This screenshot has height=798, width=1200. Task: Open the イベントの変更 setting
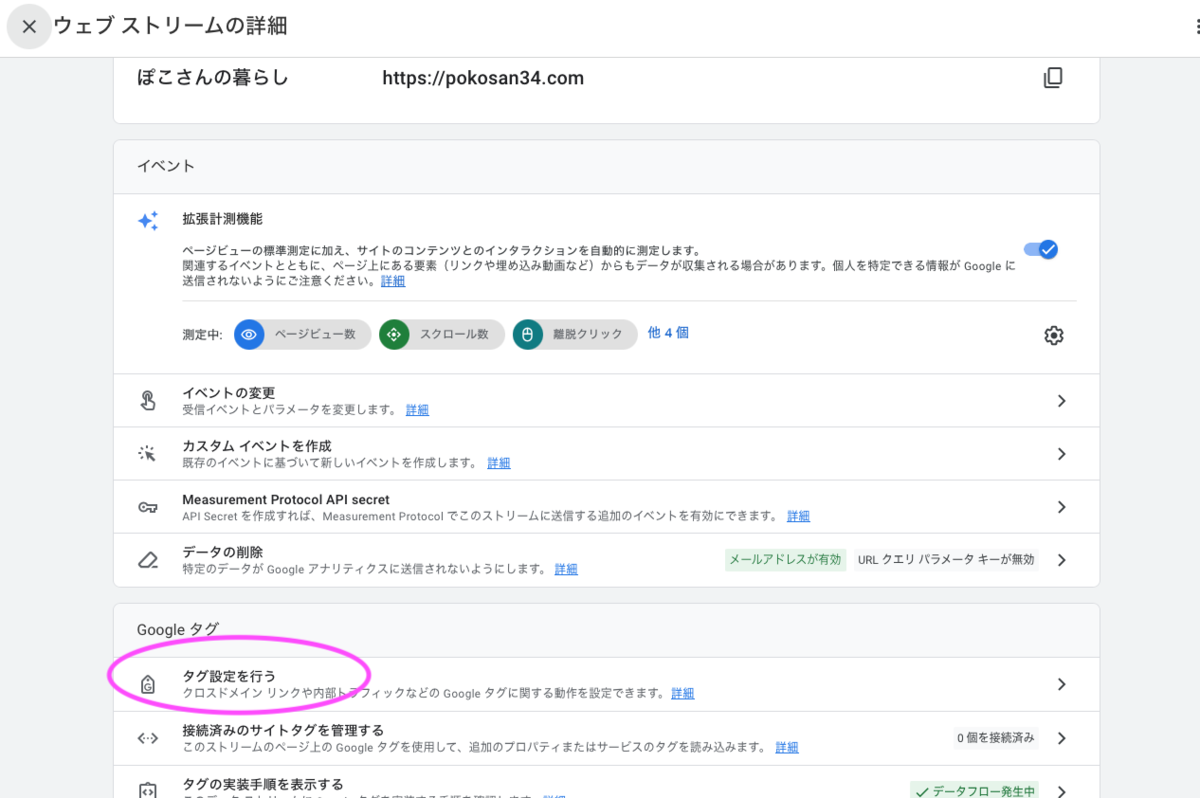coord(606,401)
